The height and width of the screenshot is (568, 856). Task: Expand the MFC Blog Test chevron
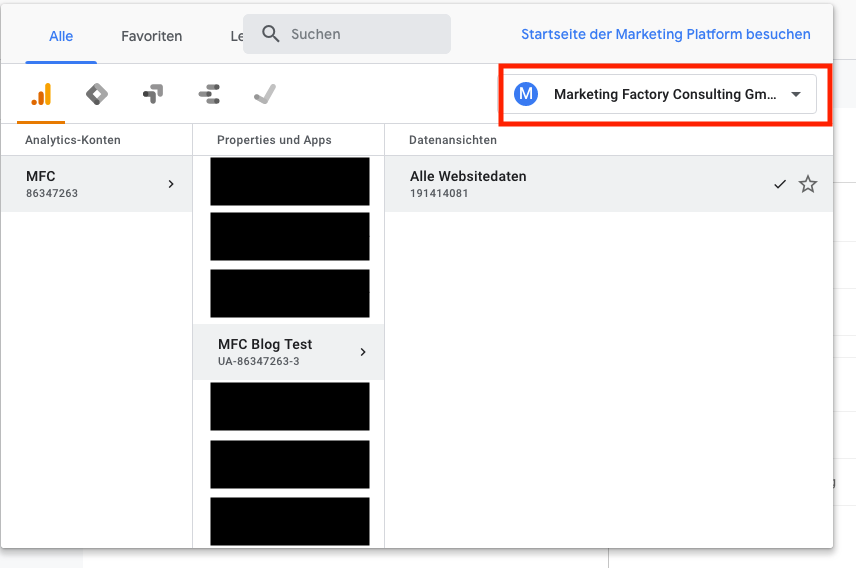click(x=363, y=352)
